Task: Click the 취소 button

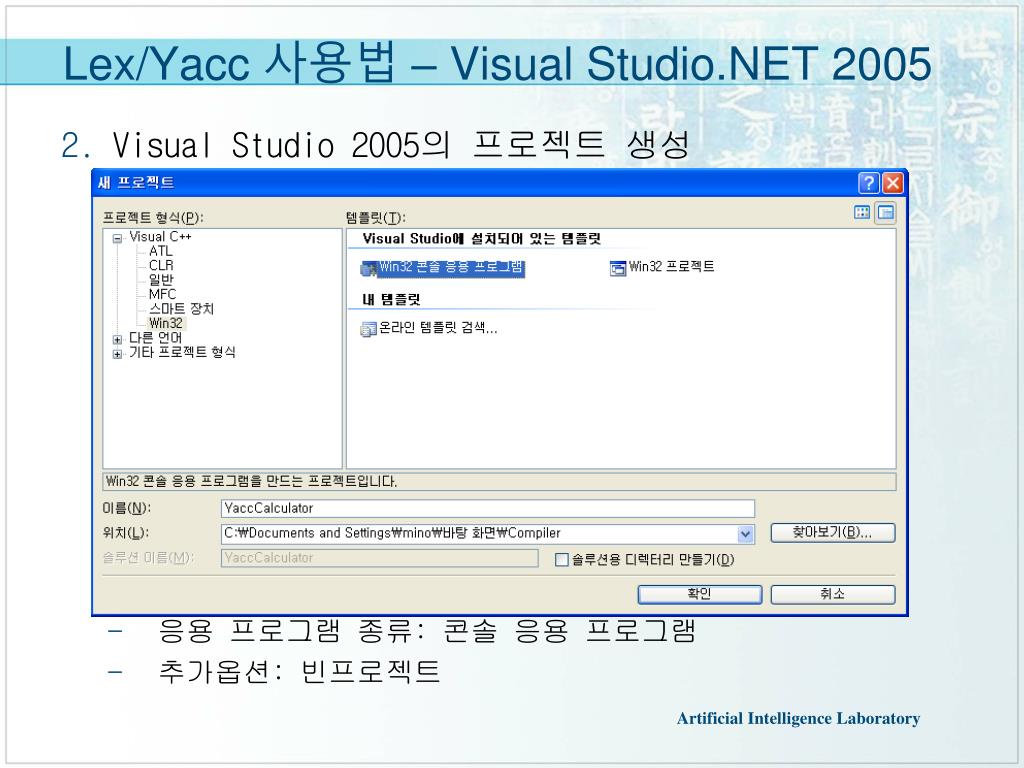Action: pyautogui.click(x=833, y=594)
